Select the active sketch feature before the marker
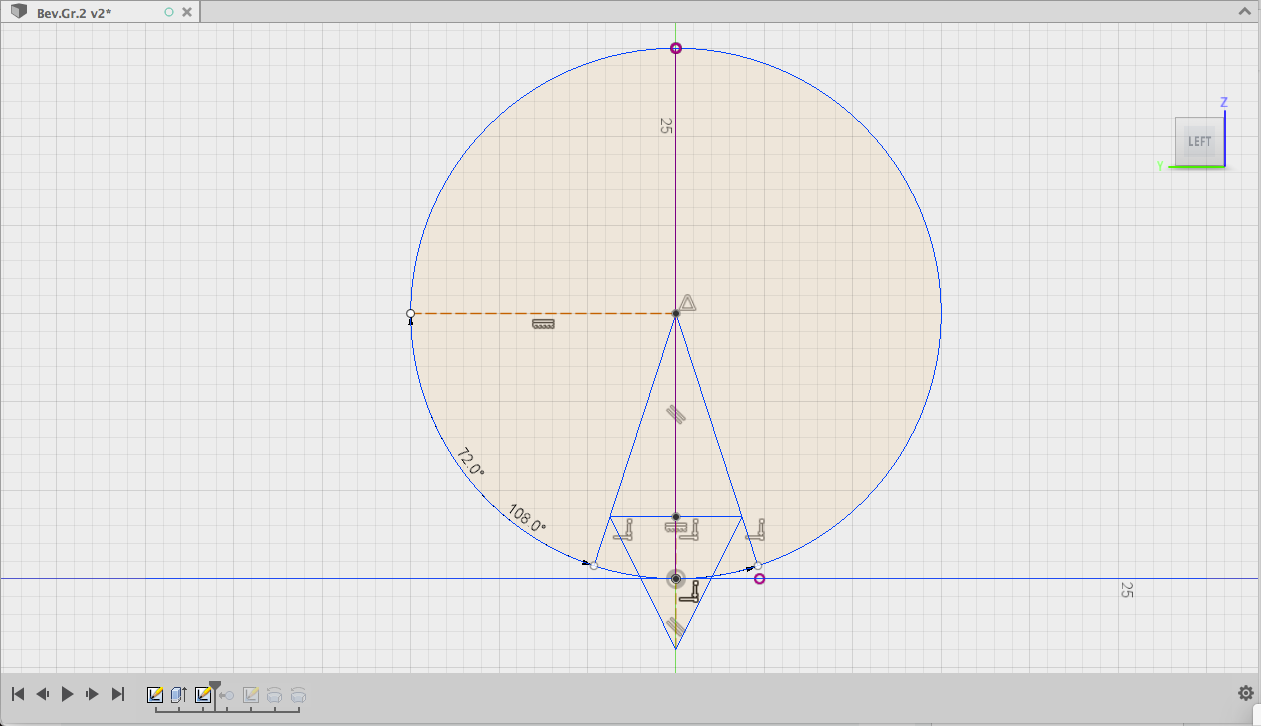Image resolution: width=1261 pixels, height=727 pixels. pos(203,694)
